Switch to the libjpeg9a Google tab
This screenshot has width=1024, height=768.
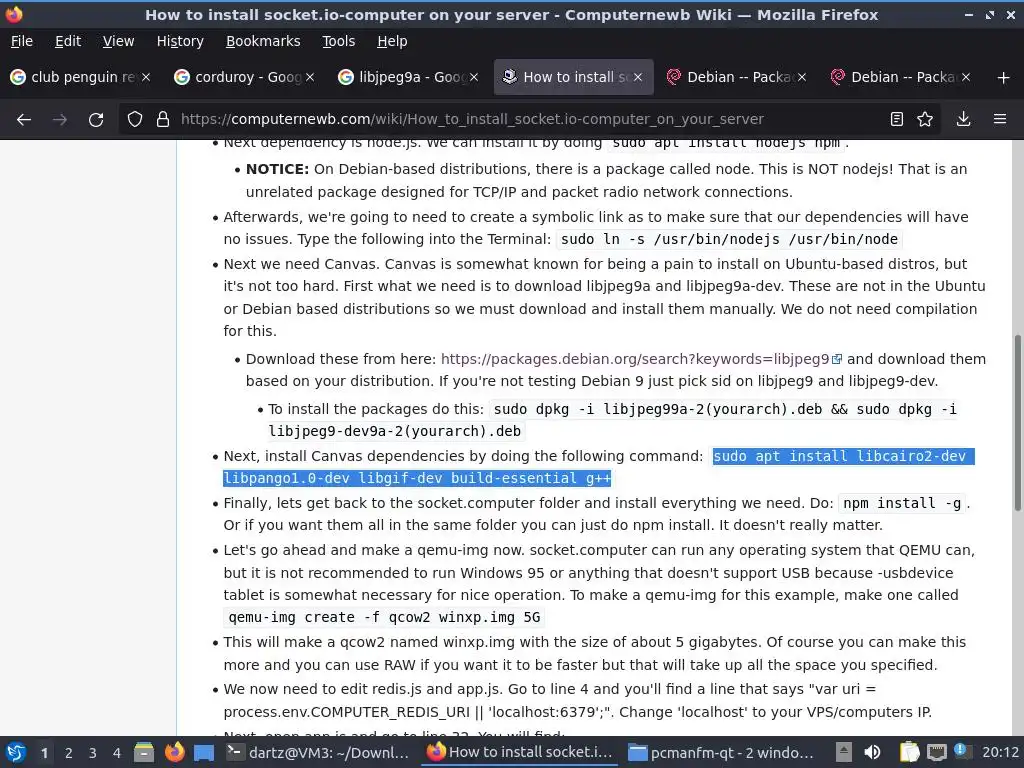(408, 77)
